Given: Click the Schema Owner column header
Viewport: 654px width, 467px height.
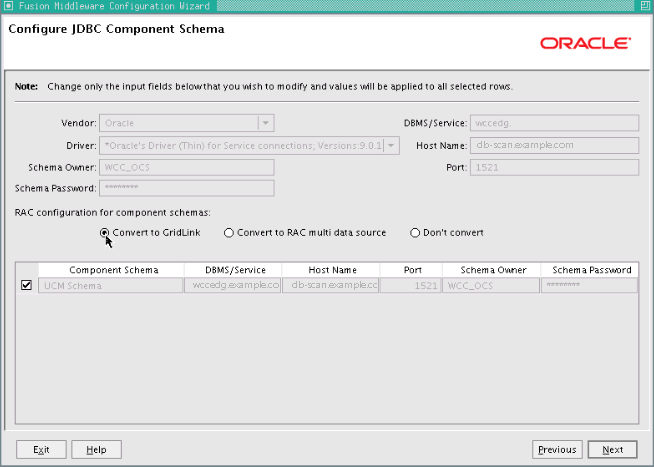Looking at the screenshot, I should (x=491, y=270).
